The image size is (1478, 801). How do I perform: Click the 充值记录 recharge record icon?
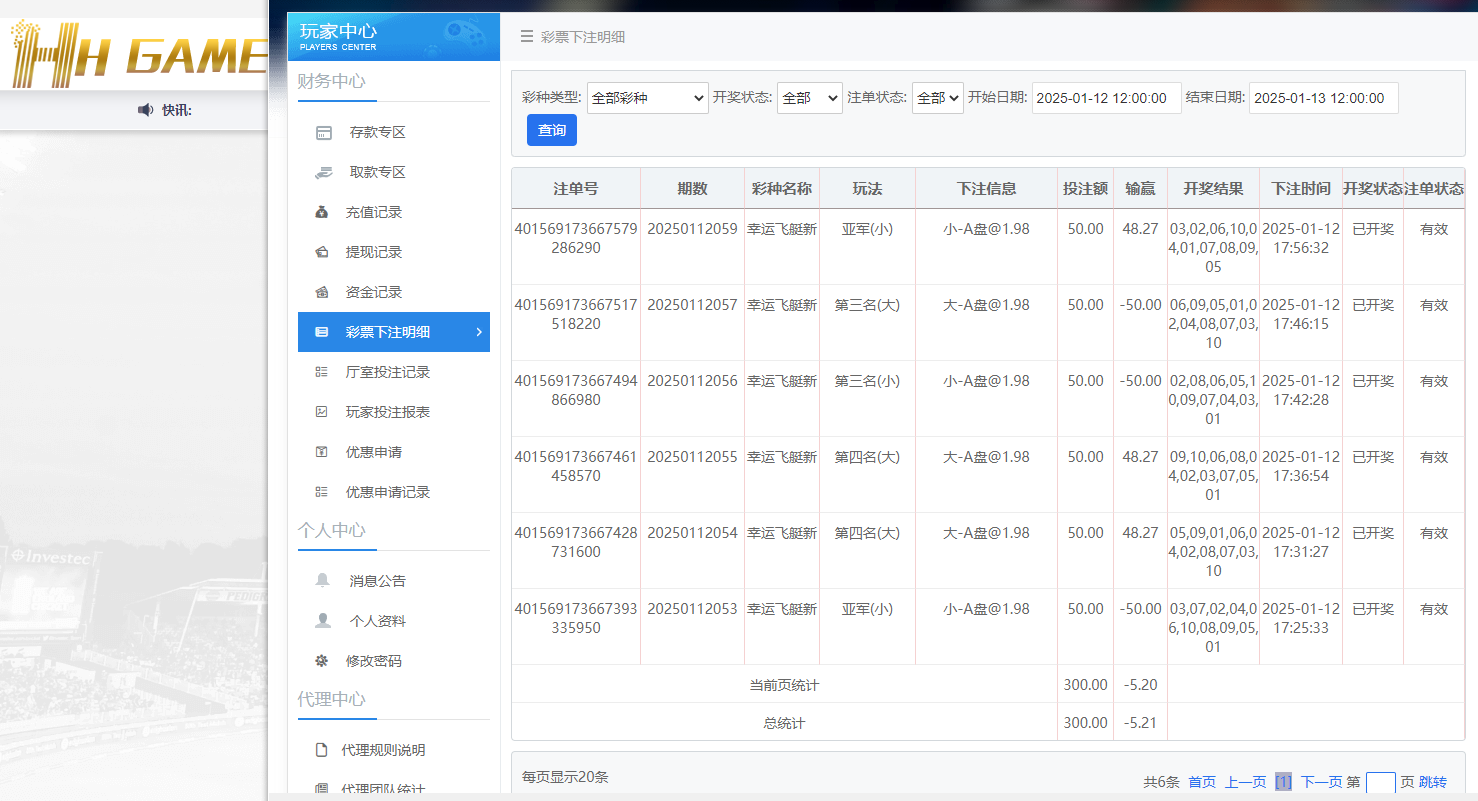(323, 211)
